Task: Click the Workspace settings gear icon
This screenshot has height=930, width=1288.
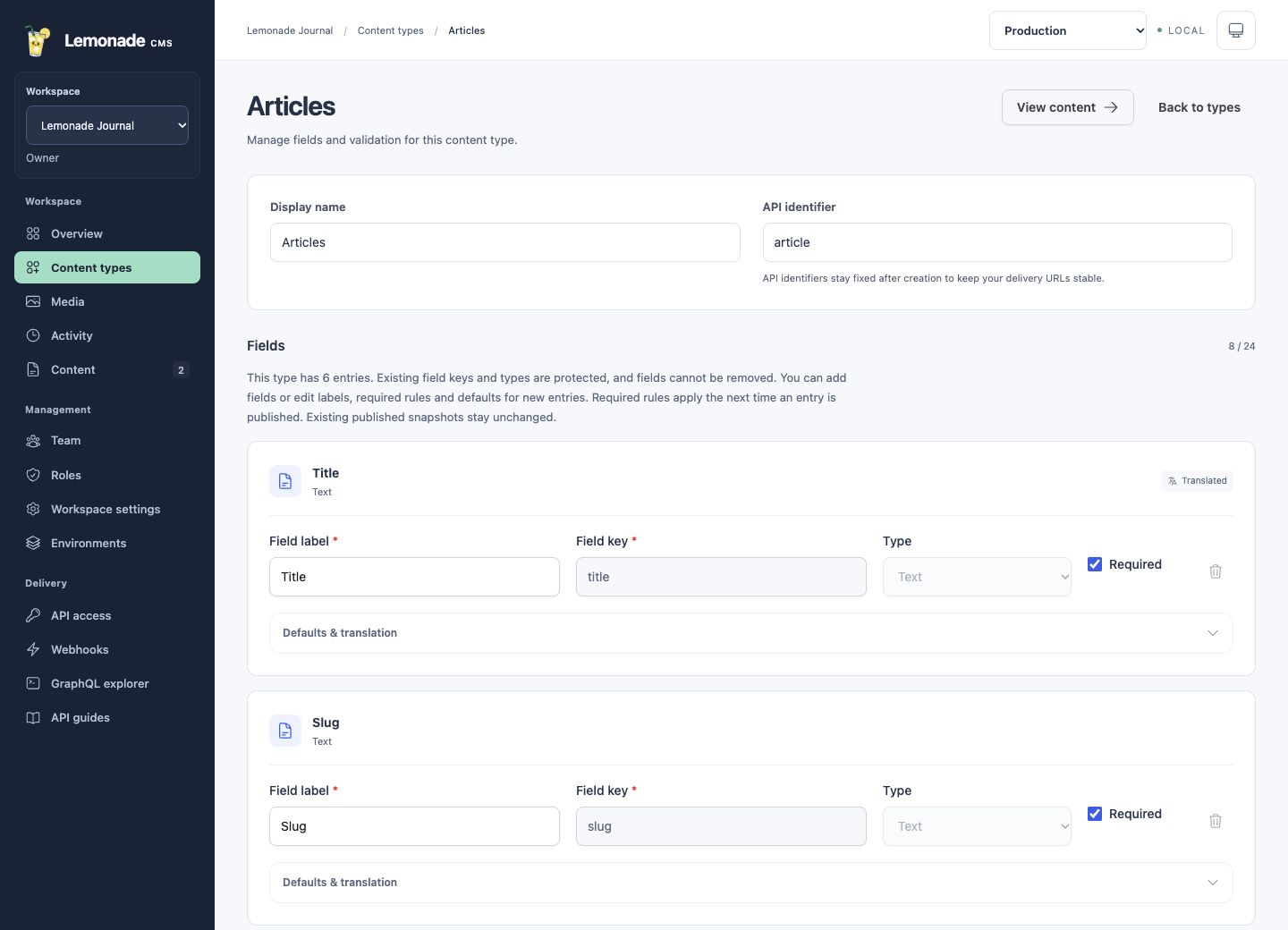Action: click(33, 509)
